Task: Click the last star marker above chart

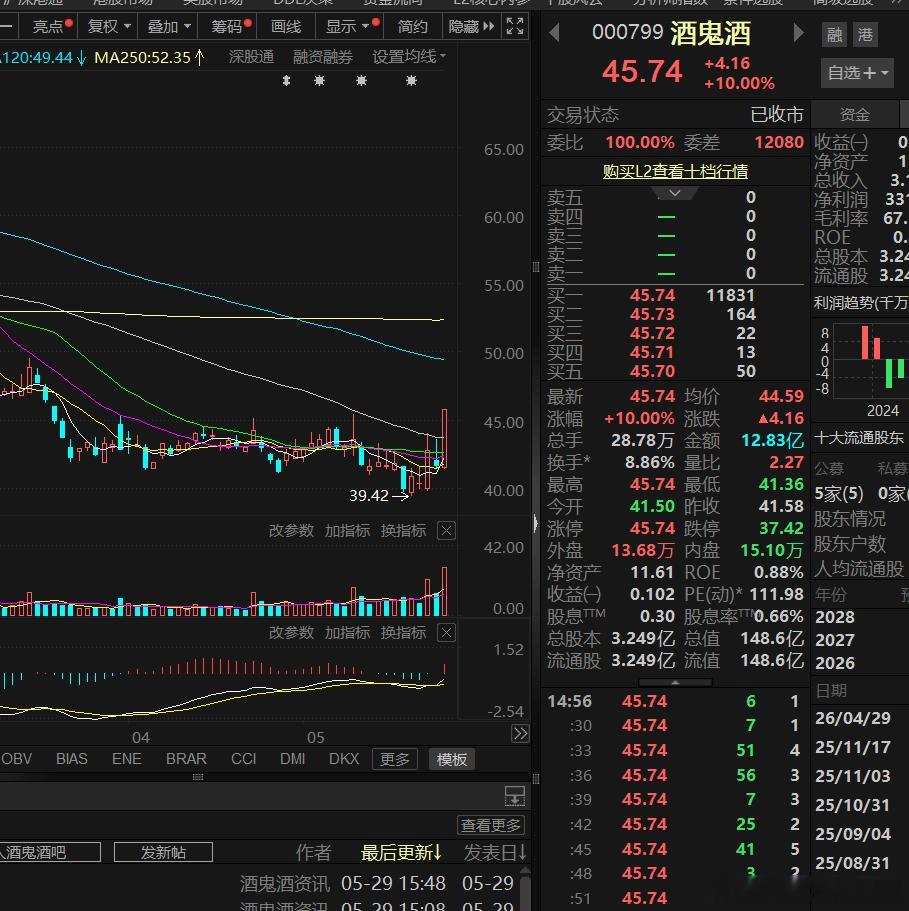Action: click(x=411, y=81)
